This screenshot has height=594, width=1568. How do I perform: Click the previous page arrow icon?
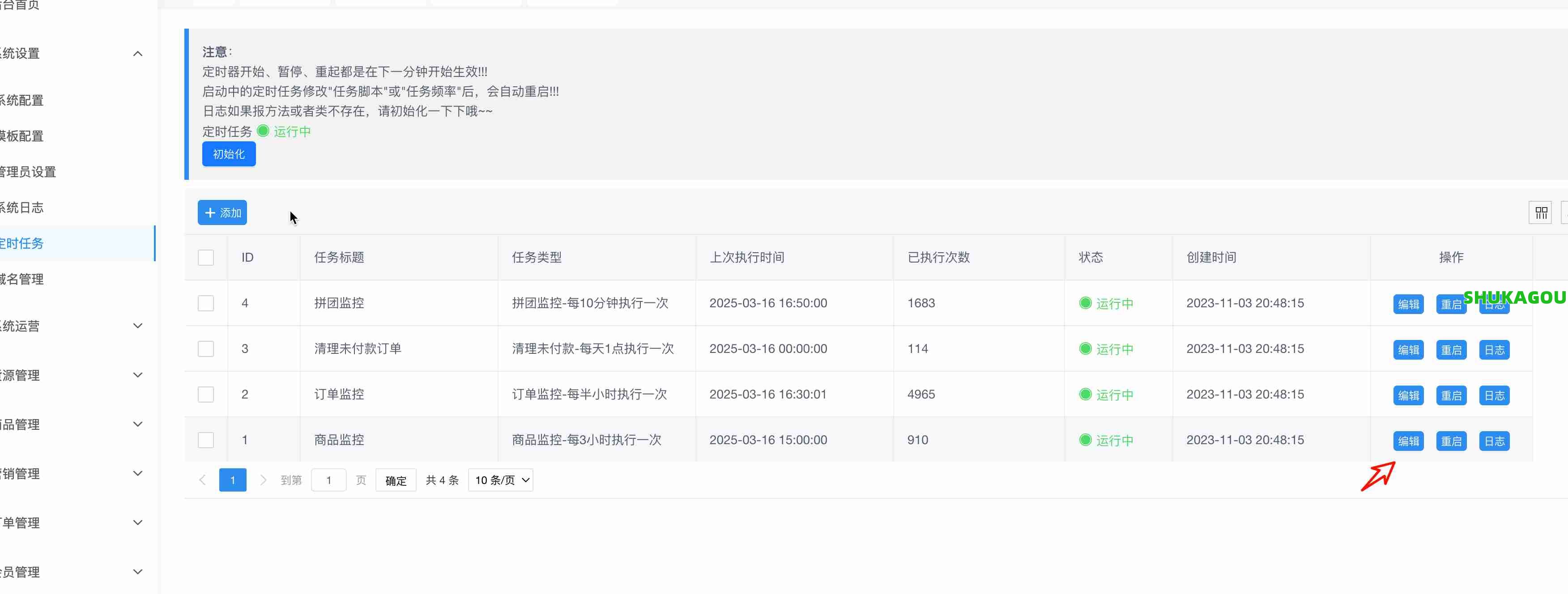tap(202, 479)
